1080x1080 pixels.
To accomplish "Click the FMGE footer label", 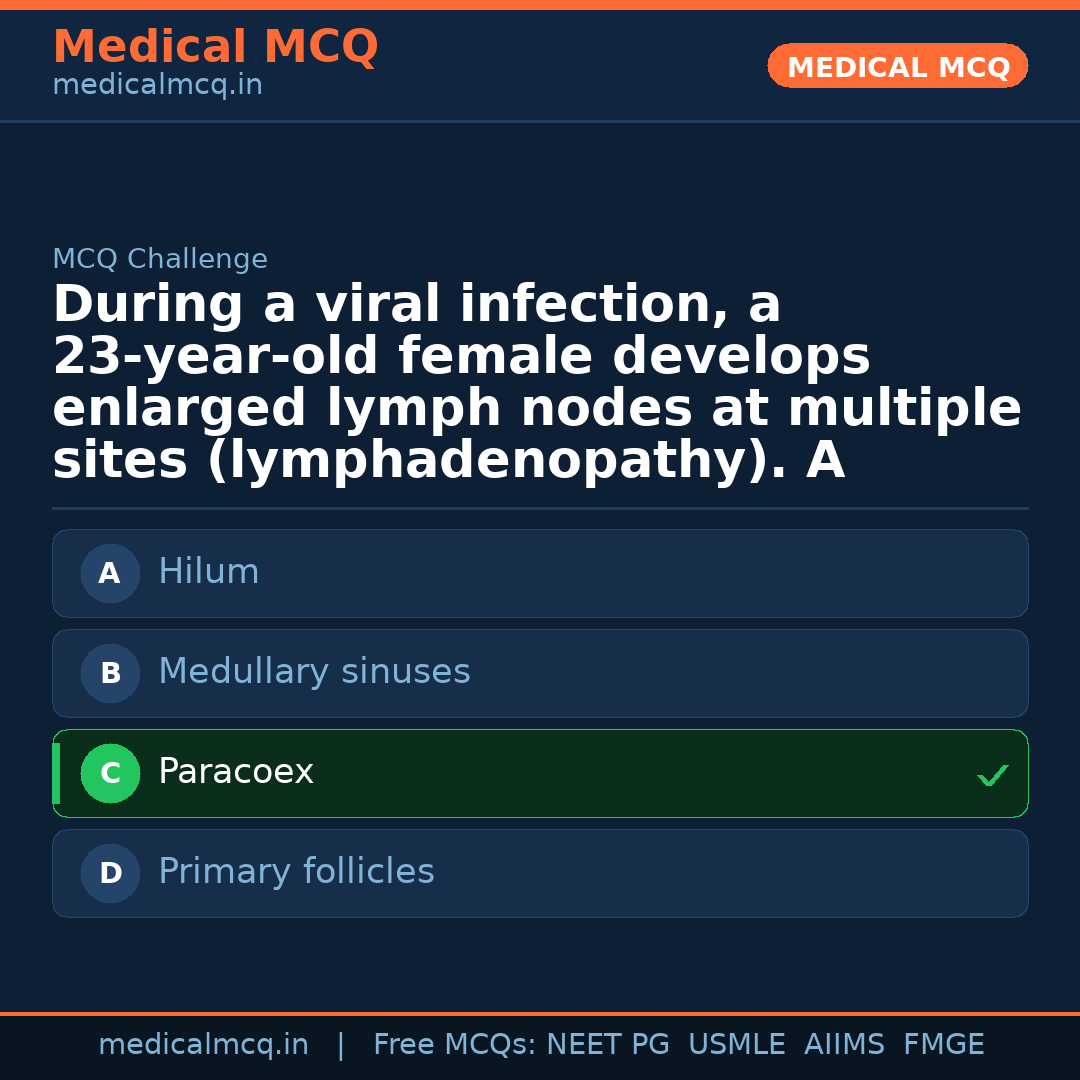I will 943,1045.
